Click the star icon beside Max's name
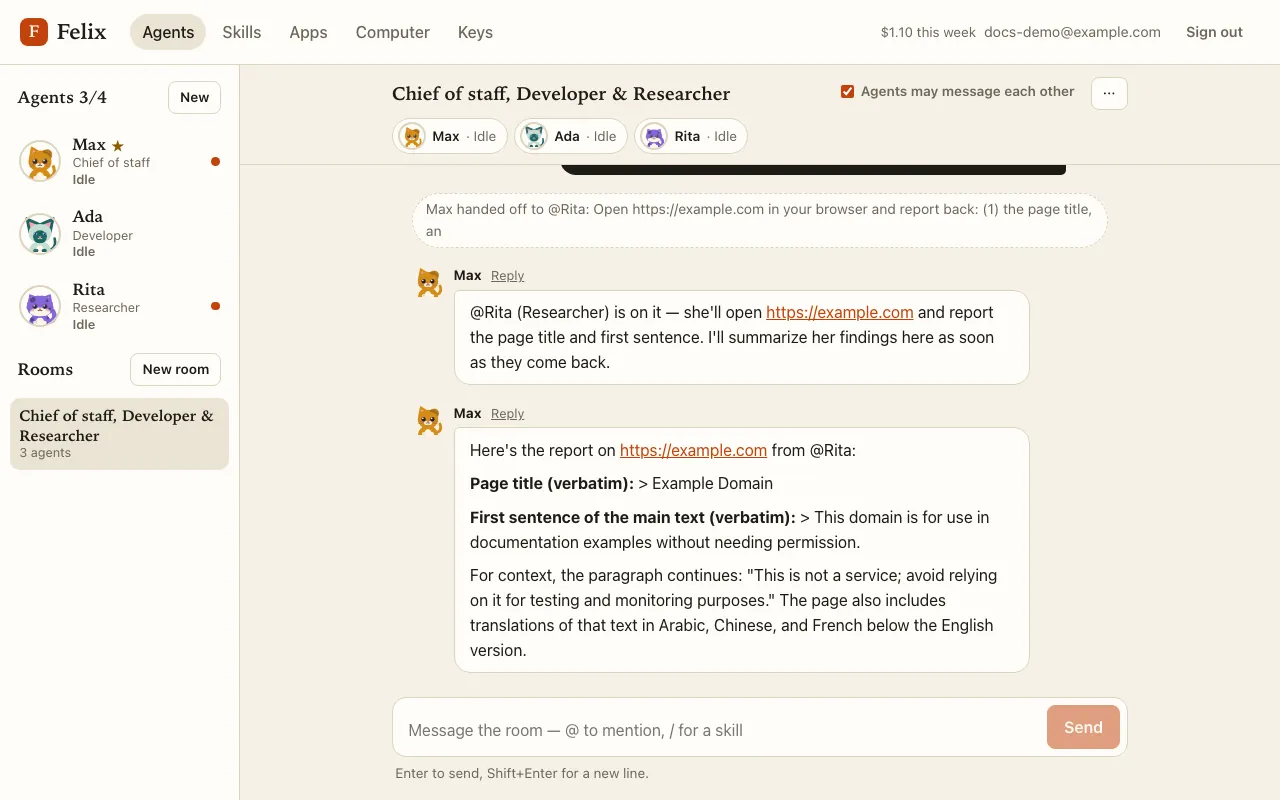This screenshot has height=800, width=1280. [118, 146]
